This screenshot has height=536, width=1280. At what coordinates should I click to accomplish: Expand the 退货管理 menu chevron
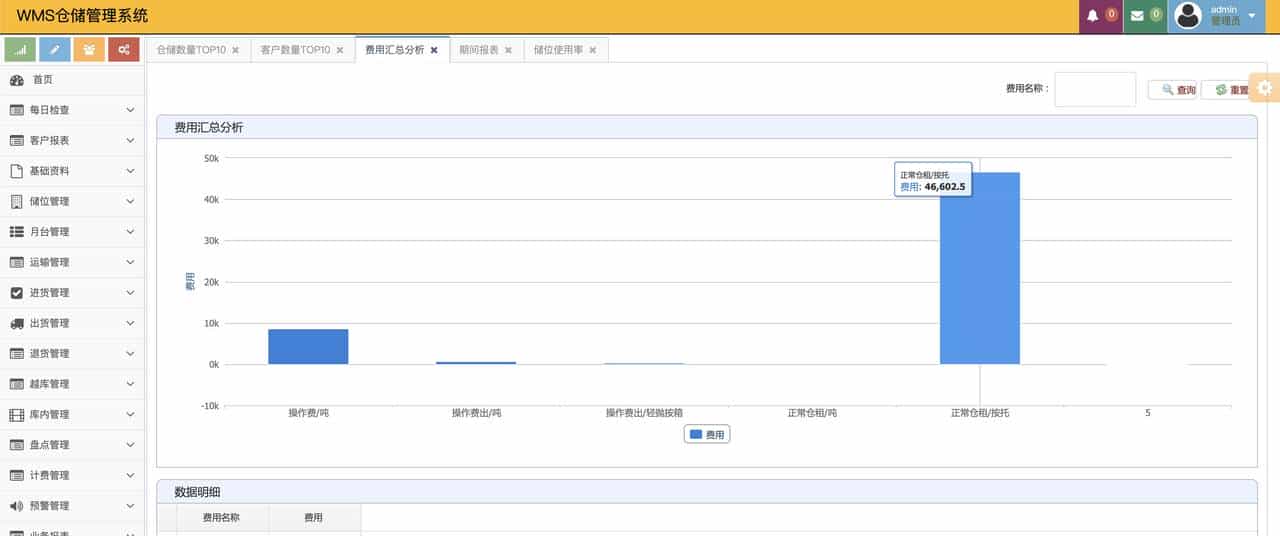click(130, 353)
